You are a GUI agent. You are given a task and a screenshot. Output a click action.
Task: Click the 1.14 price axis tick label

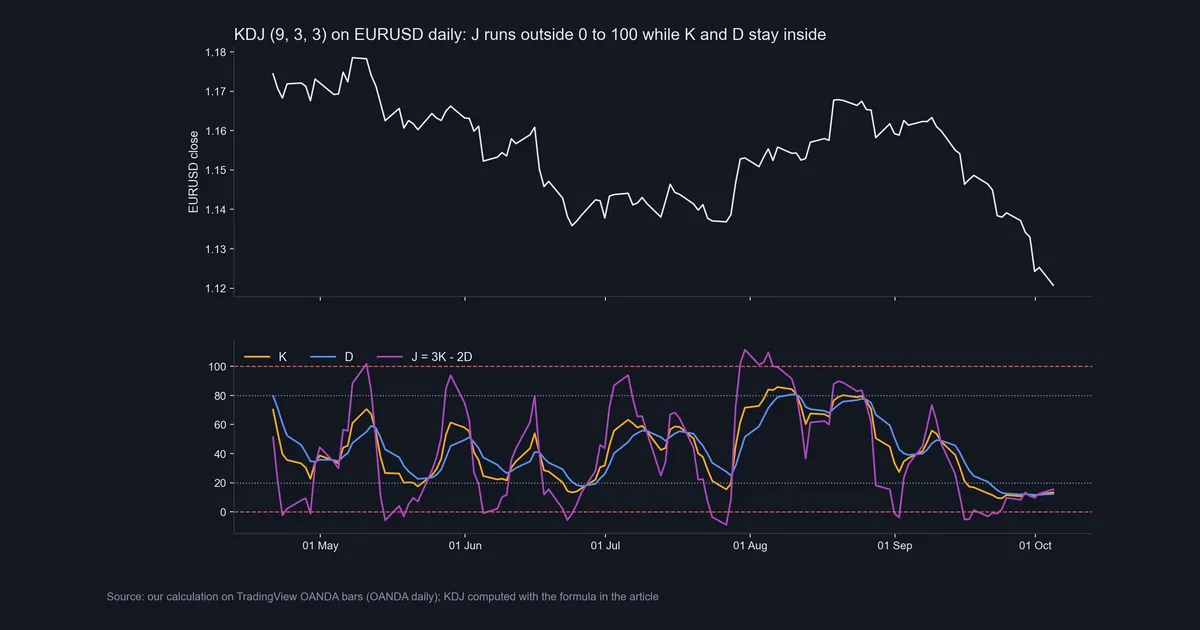215,210
